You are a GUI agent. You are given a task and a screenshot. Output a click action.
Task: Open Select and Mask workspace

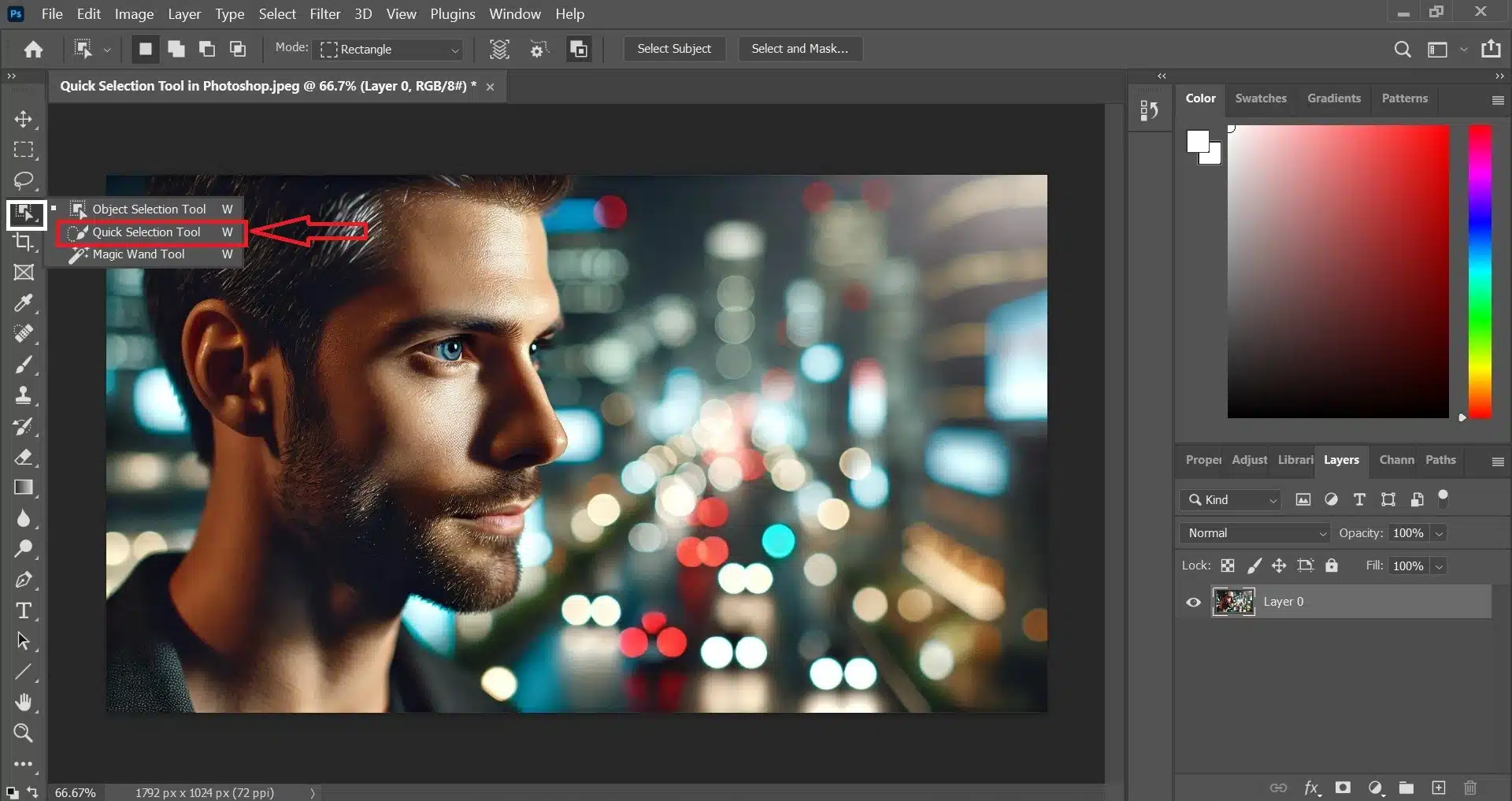[799, 49]
